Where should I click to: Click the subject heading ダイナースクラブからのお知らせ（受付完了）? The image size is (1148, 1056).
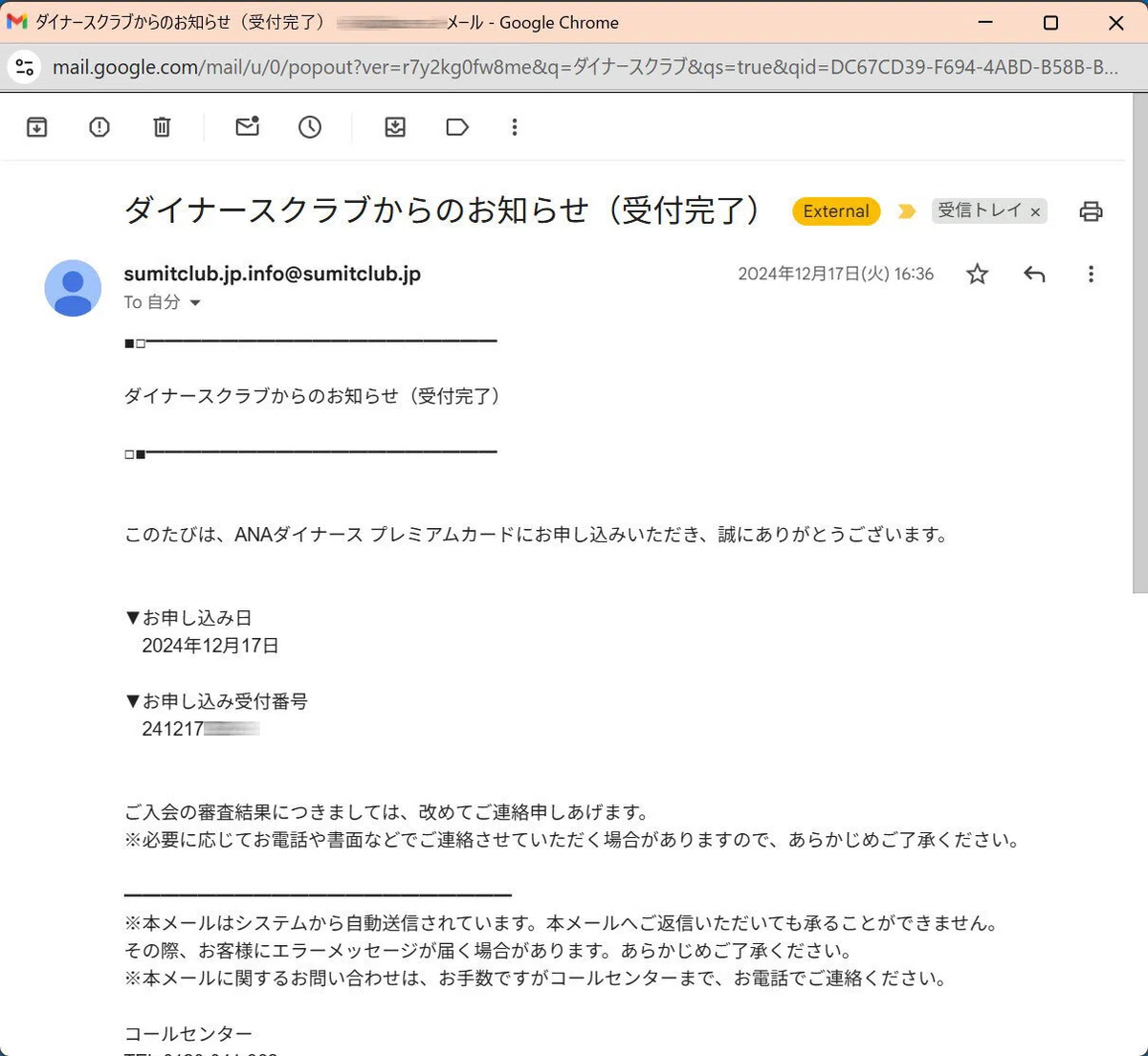tap(443, 209)
